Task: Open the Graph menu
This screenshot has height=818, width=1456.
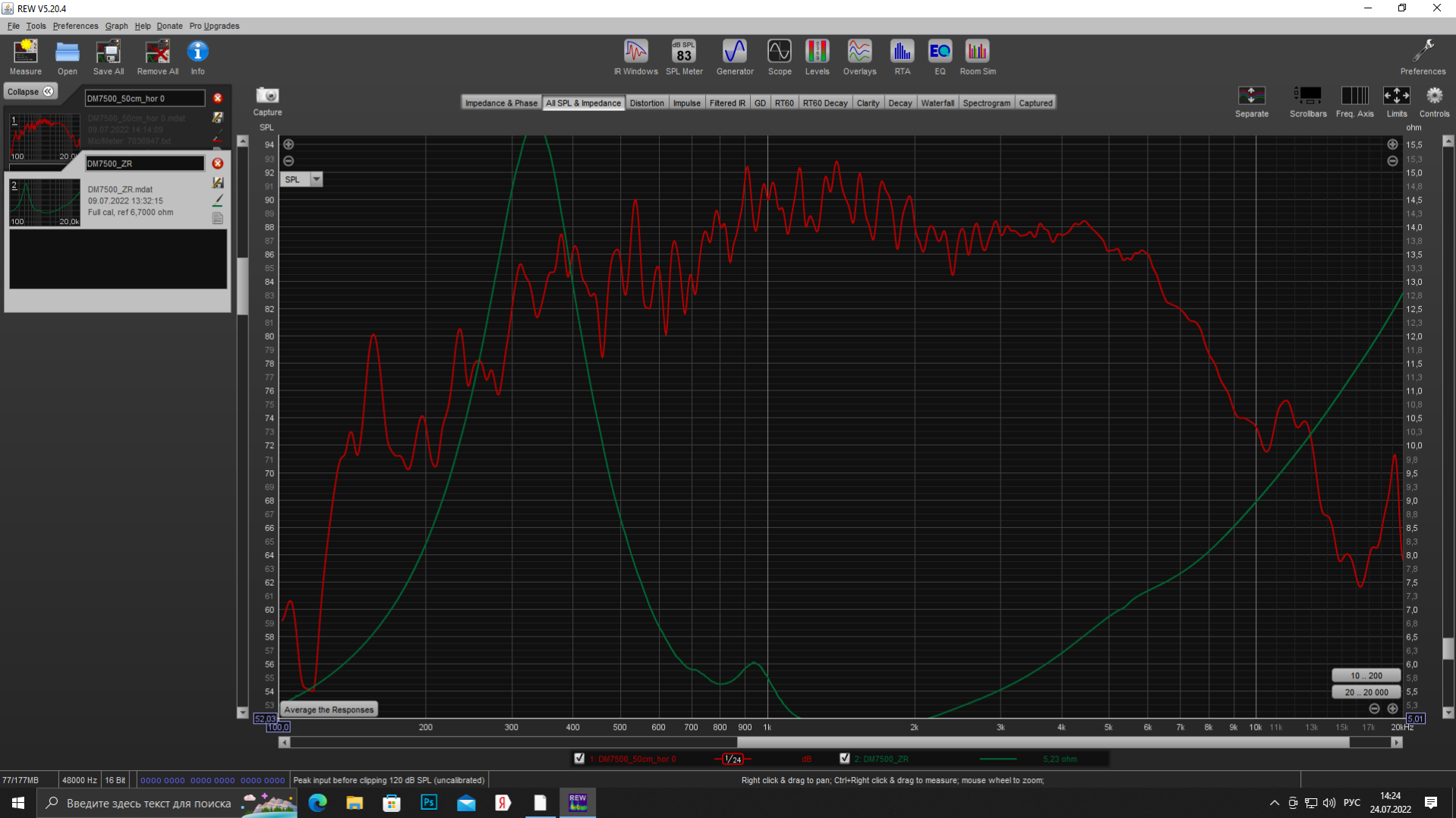Action: point(116,26)
